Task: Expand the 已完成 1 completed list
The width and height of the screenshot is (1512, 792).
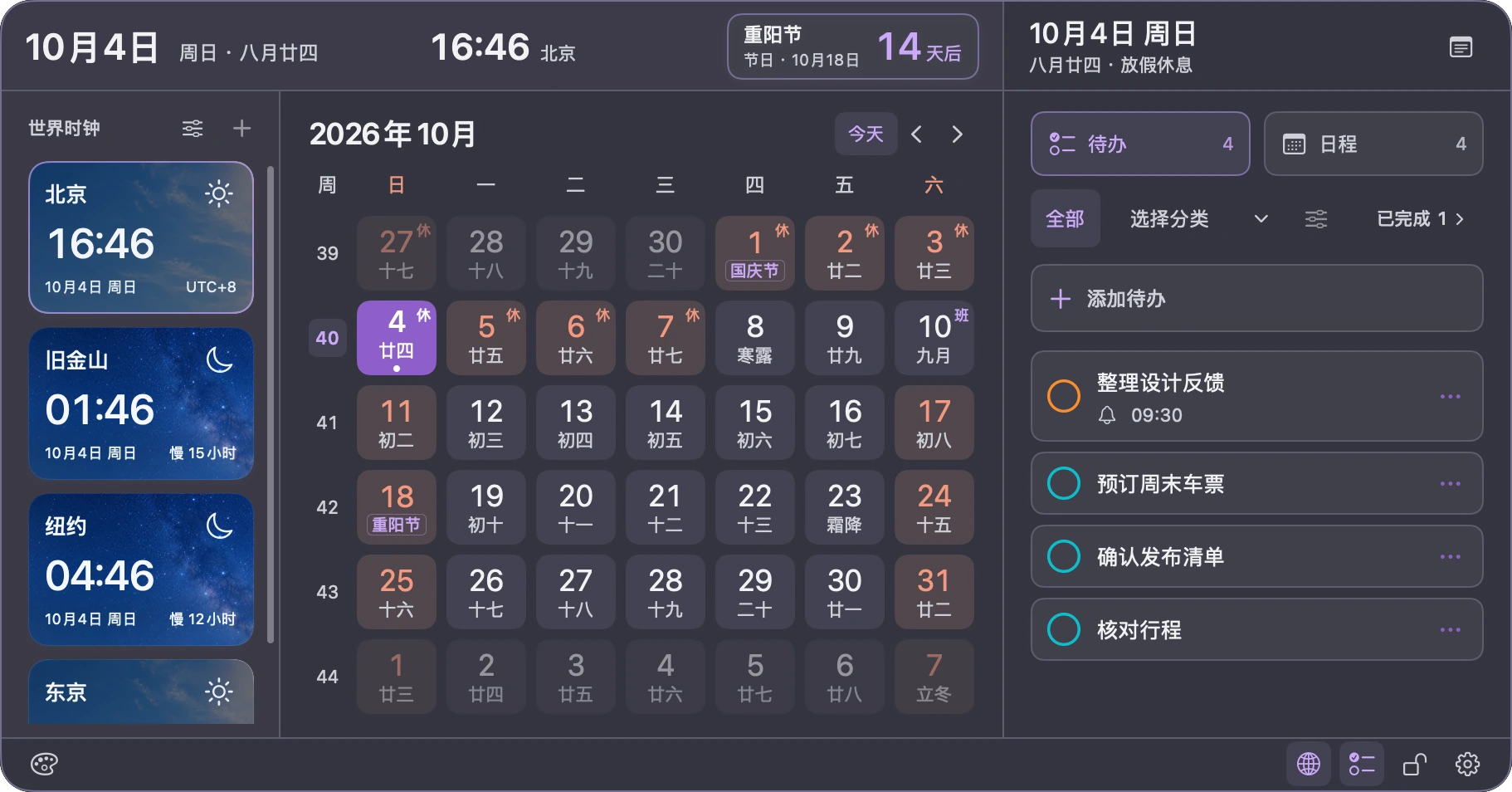Action: click(x=1420, y=219)
